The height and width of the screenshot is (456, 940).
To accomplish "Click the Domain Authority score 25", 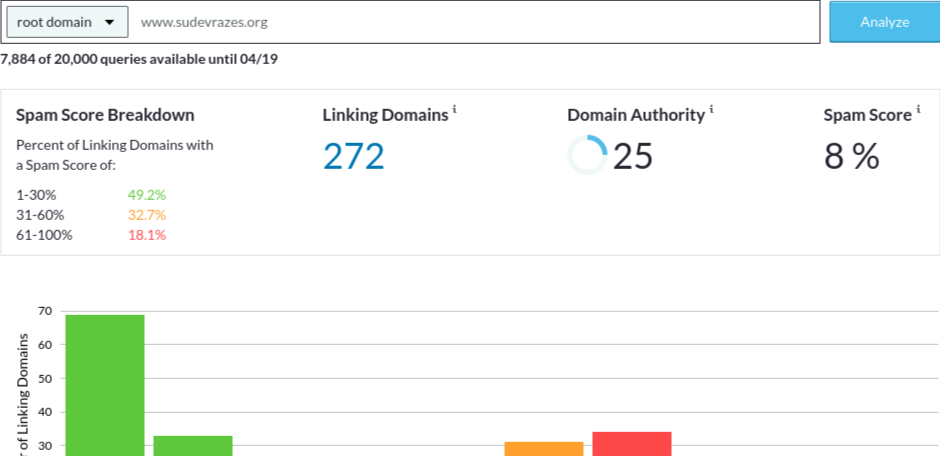I will [633, 156].
